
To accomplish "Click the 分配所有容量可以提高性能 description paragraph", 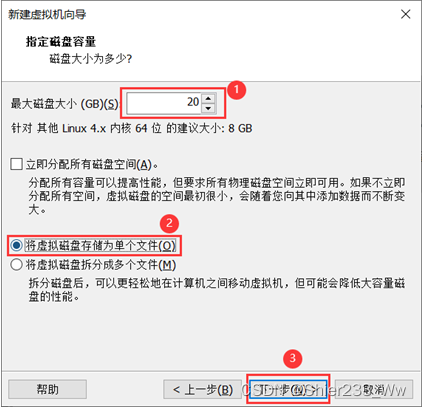I will click(217, 196).
